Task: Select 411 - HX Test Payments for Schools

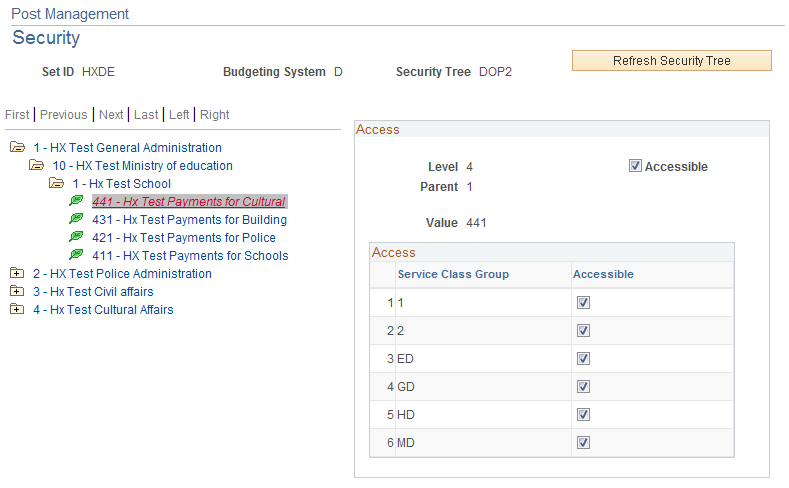Action: click(190, 256)
